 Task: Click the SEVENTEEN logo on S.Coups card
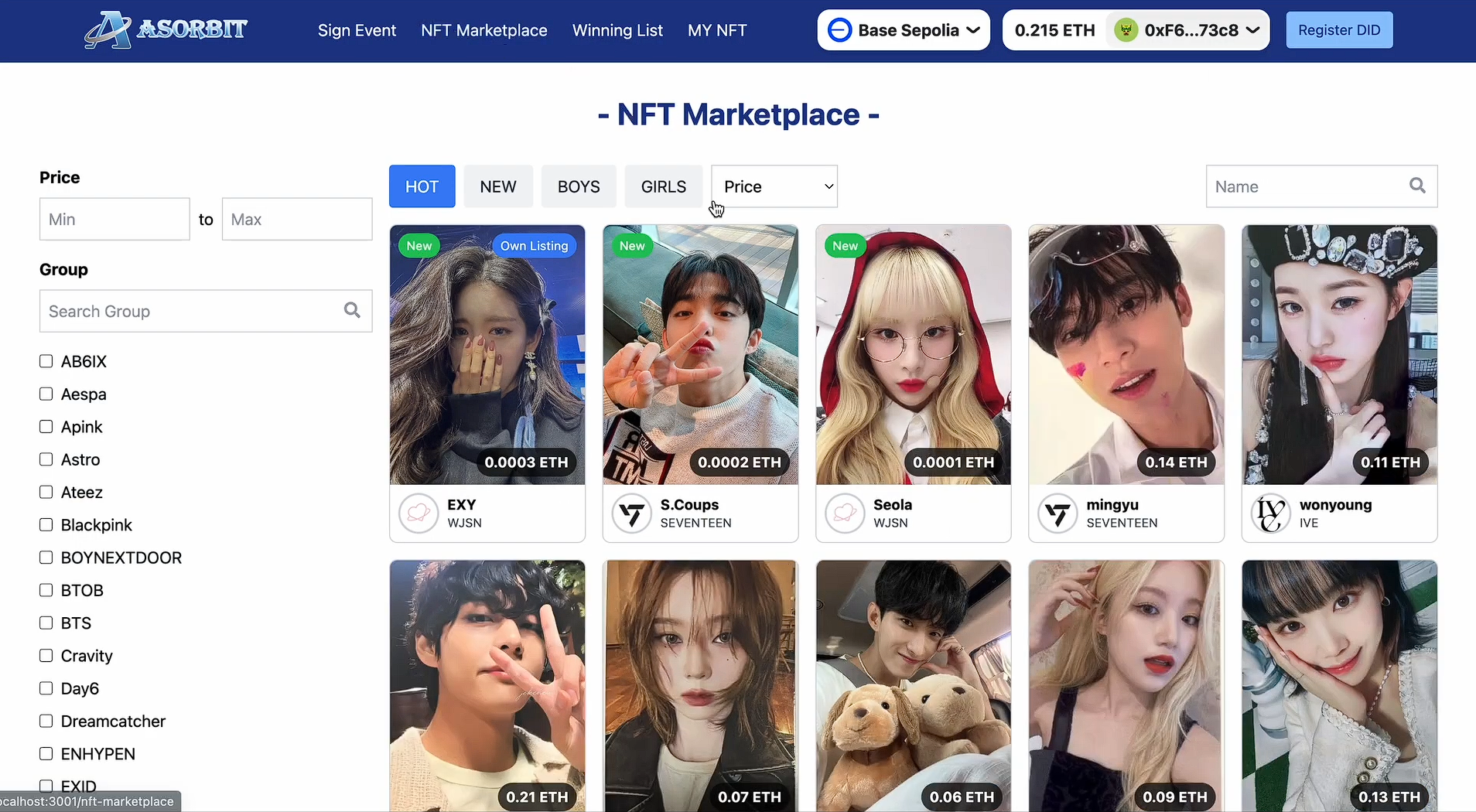tap(631, 513)
